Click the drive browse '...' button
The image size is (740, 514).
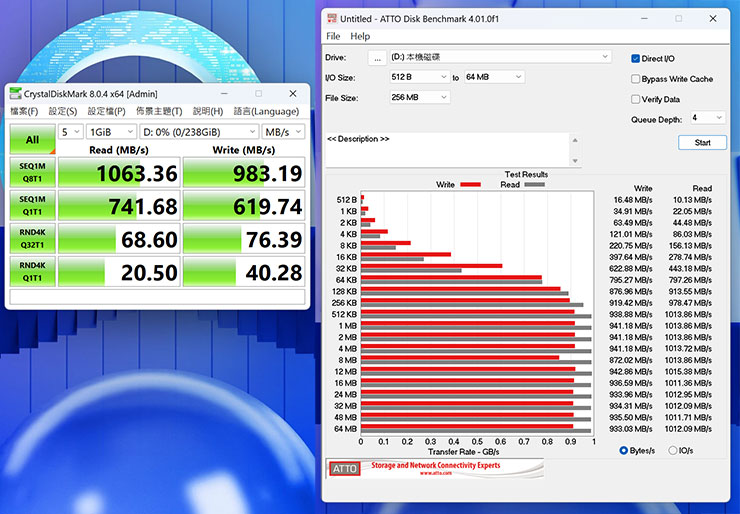[377, 59]
